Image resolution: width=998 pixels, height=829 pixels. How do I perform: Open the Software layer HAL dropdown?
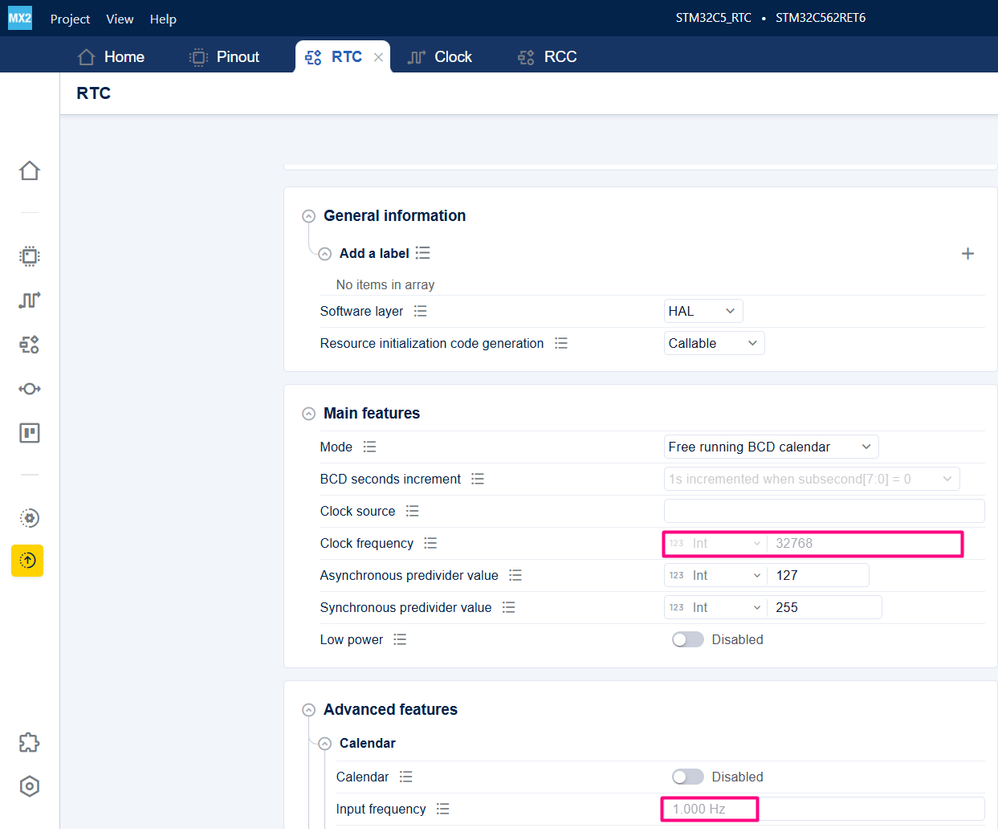click(703, 311)
